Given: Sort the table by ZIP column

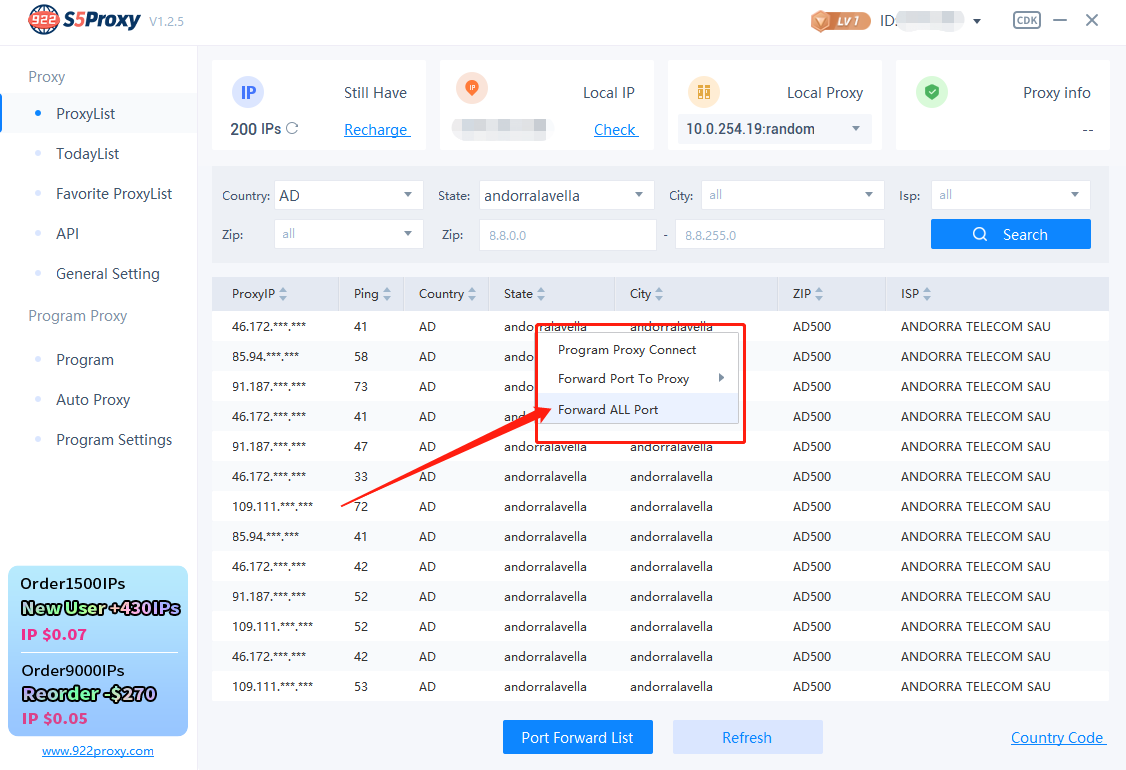Looking at the screenshot, I should (x=819, y=294).
